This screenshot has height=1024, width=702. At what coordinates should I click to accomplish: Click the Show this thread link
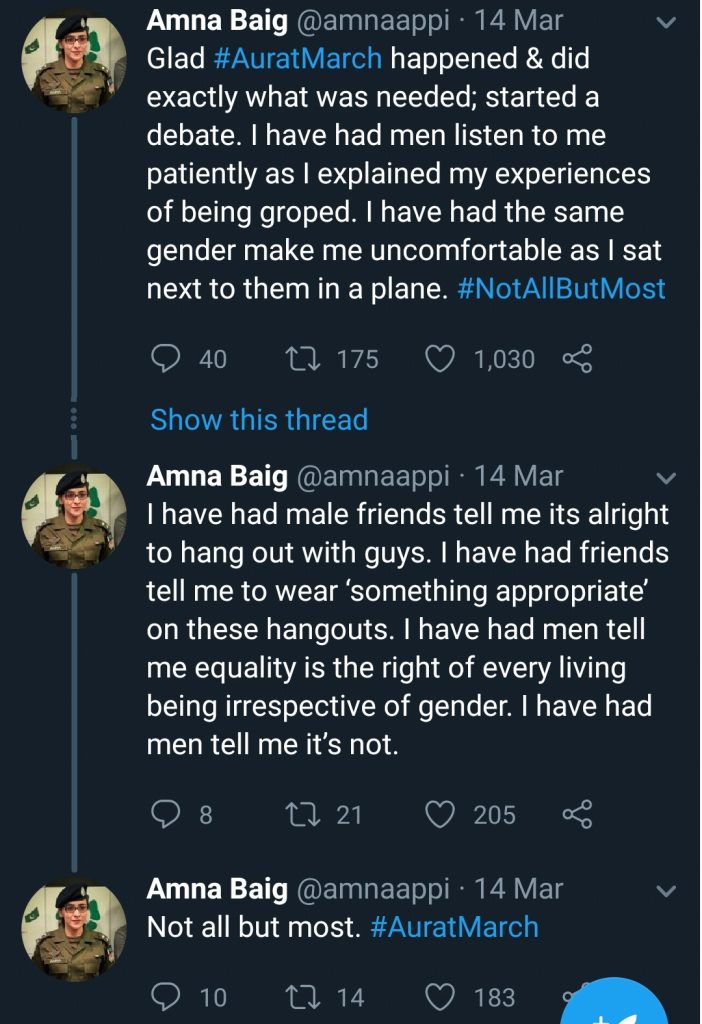[259, 419]
